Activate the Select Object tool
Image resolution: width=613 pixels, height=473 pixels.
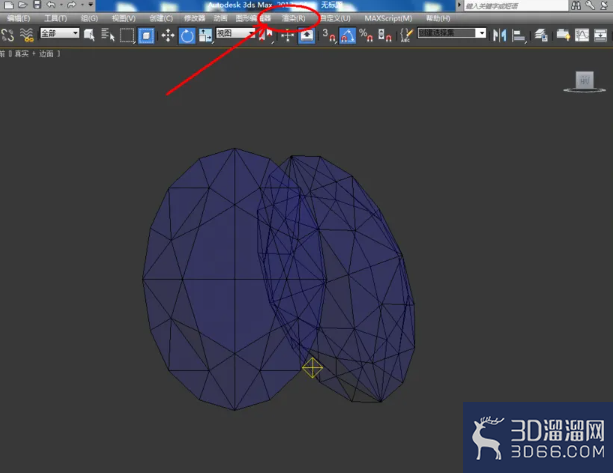click(x=89, y=35)
